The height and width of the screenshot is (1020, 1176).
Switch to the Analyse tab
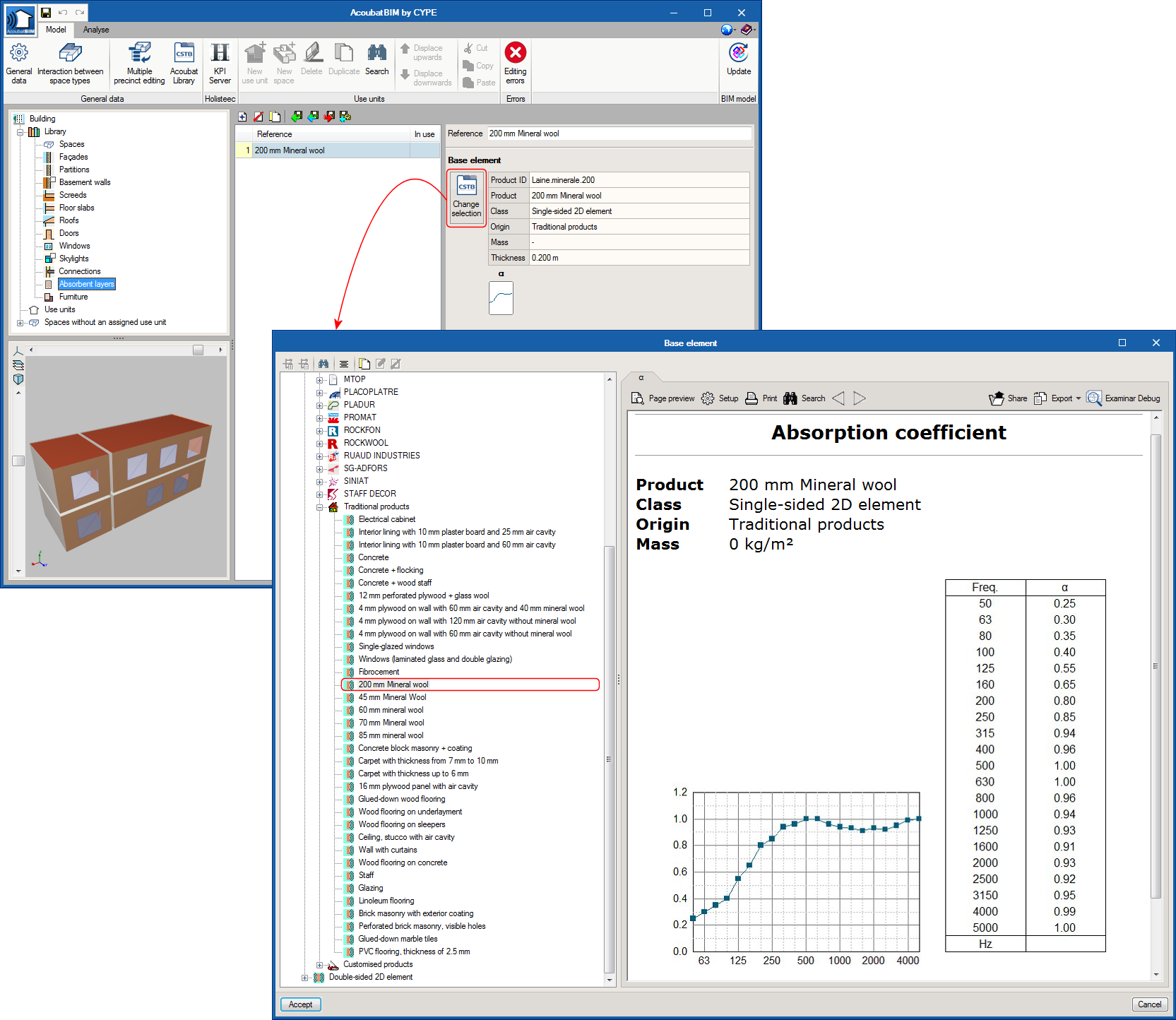click(x=96, y=30)
